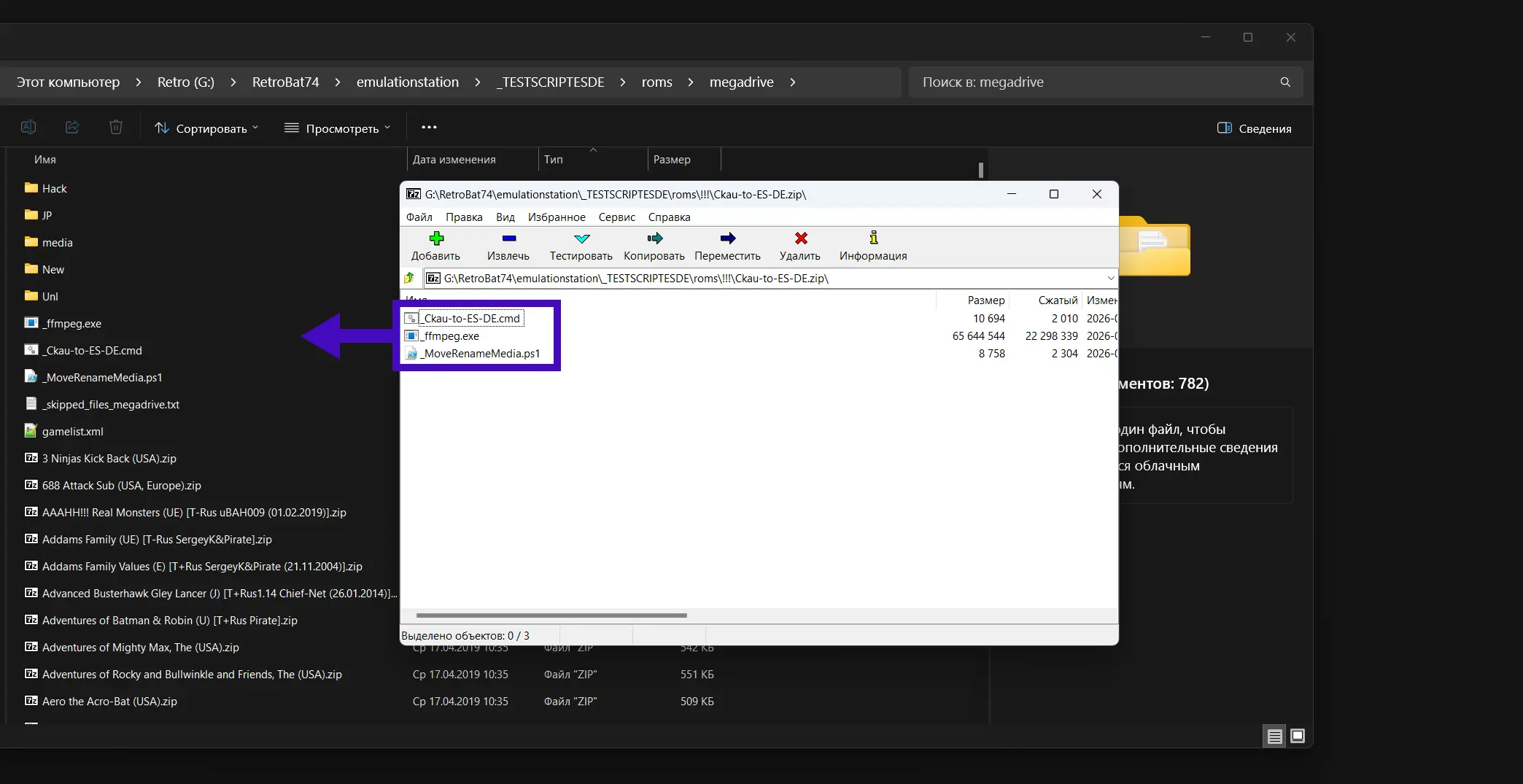Screen dimensions: 1523x784
Task: Click the green Add (Добавить) icon
Action: click(x=436, y=238)
